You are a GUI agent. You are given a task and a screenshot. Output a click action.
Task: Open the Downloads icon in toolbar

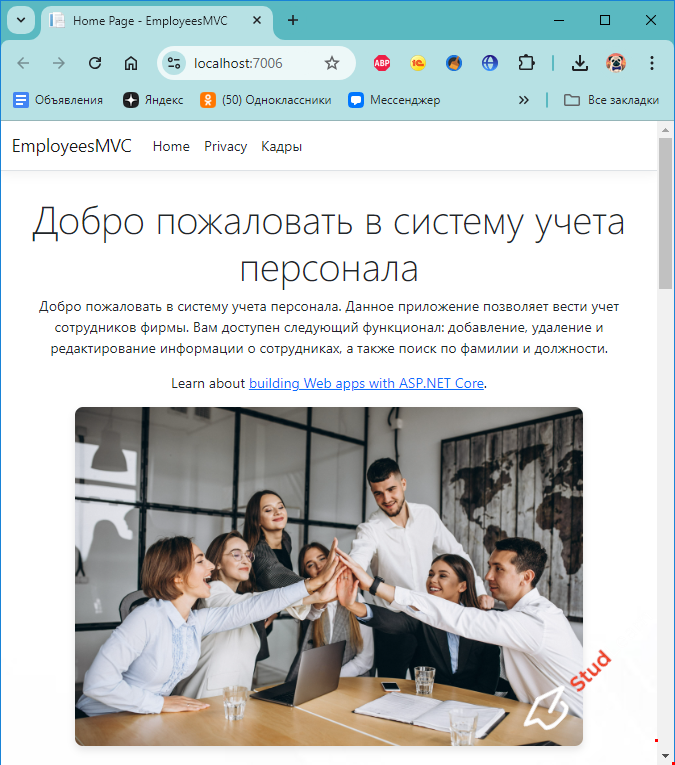pyautogui.click(x=580, y=63)
